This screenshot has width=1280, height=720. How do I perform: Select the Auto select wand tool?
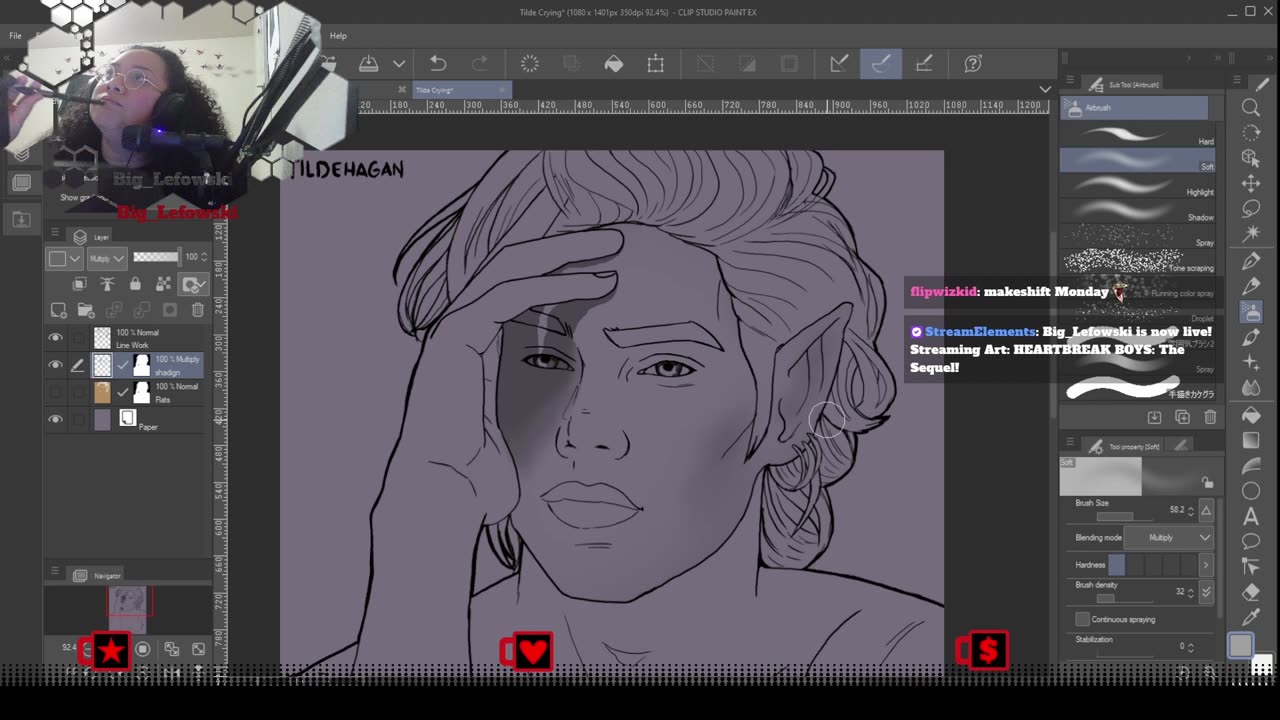tap(1251, 234)
